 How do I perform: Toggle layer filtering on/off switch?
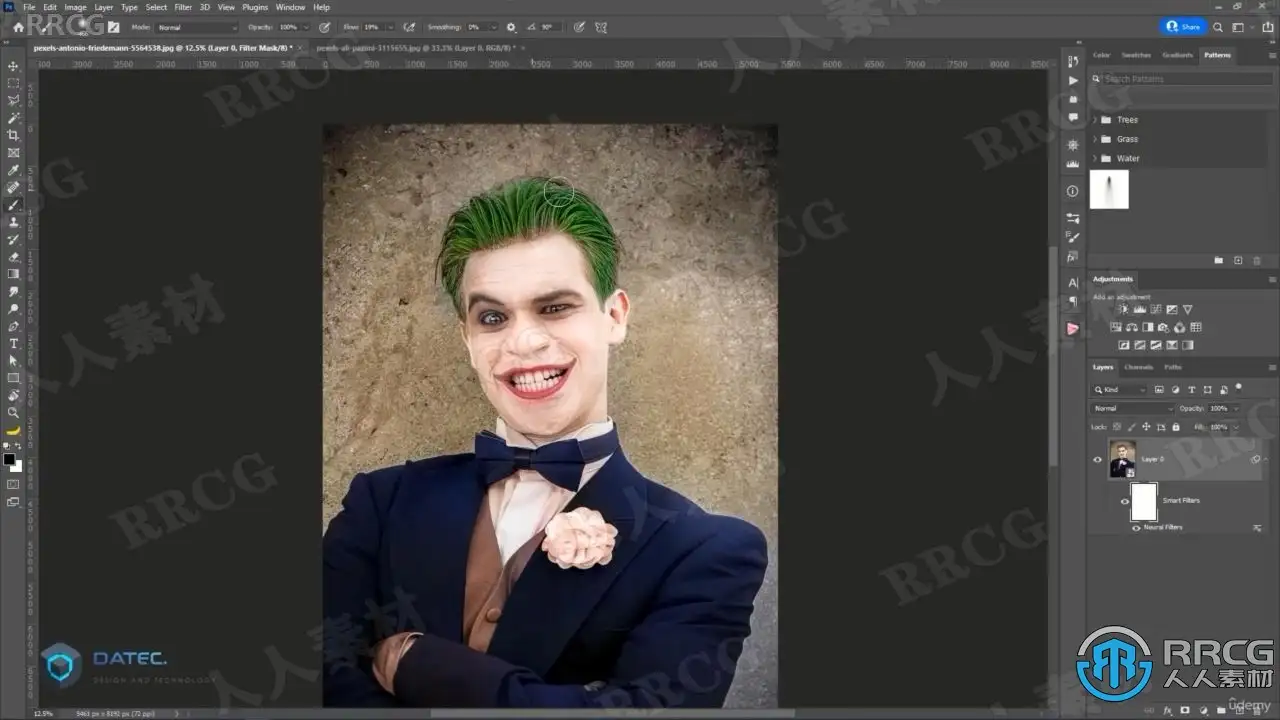click(1239, 387)
